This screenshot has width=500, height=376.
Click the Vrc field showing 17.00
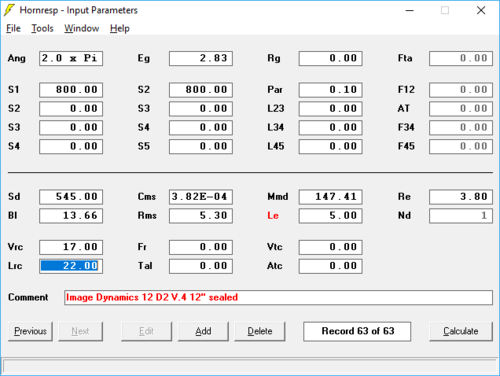point(71,247)
